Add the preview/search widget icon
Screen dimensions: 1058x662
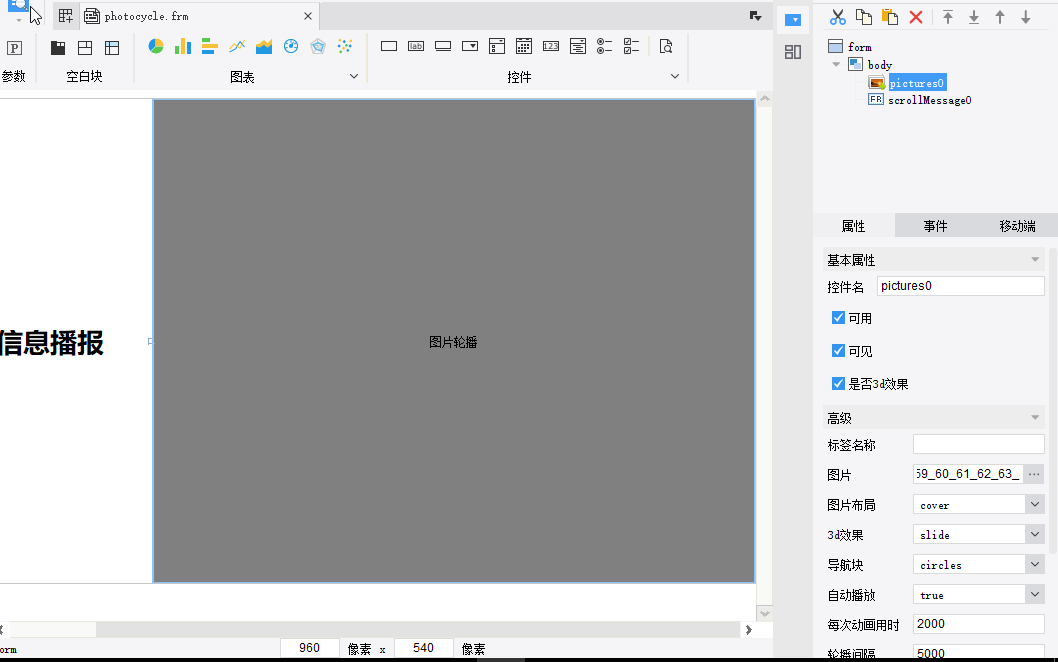(666, 46)
